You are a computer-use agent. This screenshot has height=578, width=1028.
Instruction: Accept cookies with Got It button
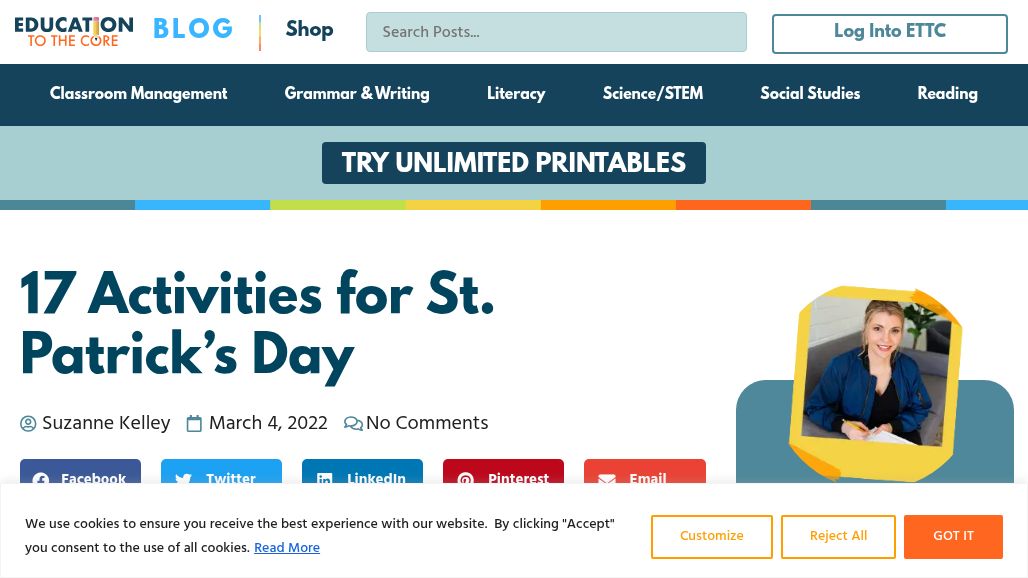coord(953,537)
